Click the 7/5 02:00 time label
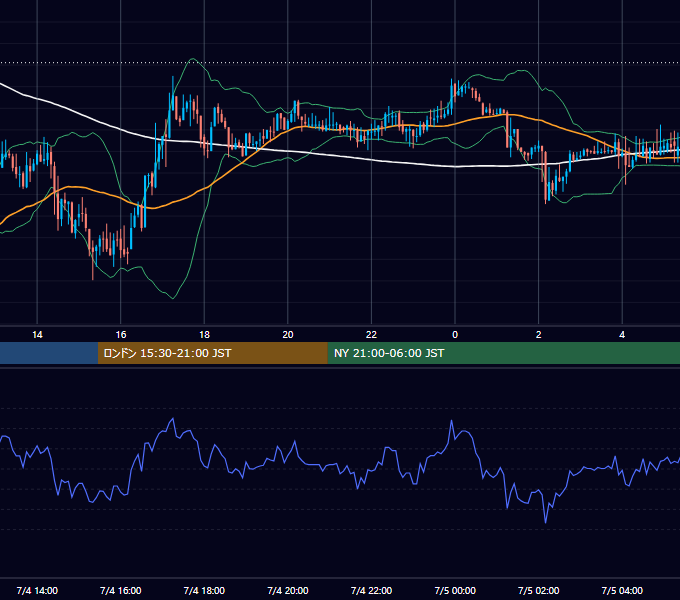The width and height of the screenshot is (680, 600). [x=539, y=590]
